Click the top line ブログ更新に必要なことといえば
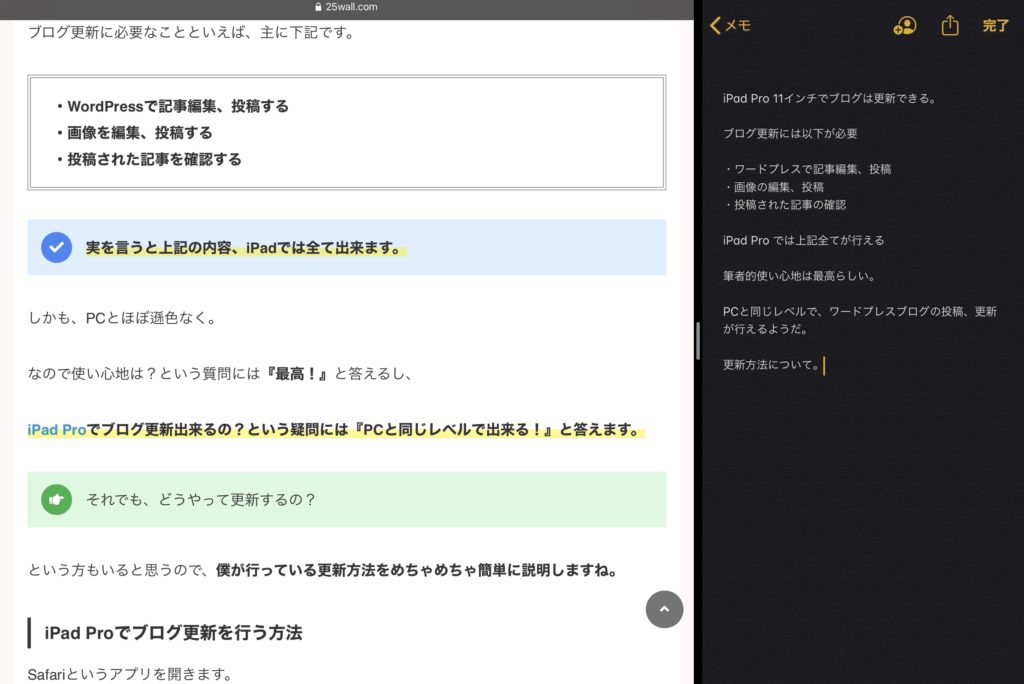This screenshot has width=1024, height=684. click(x=191, y=32)
